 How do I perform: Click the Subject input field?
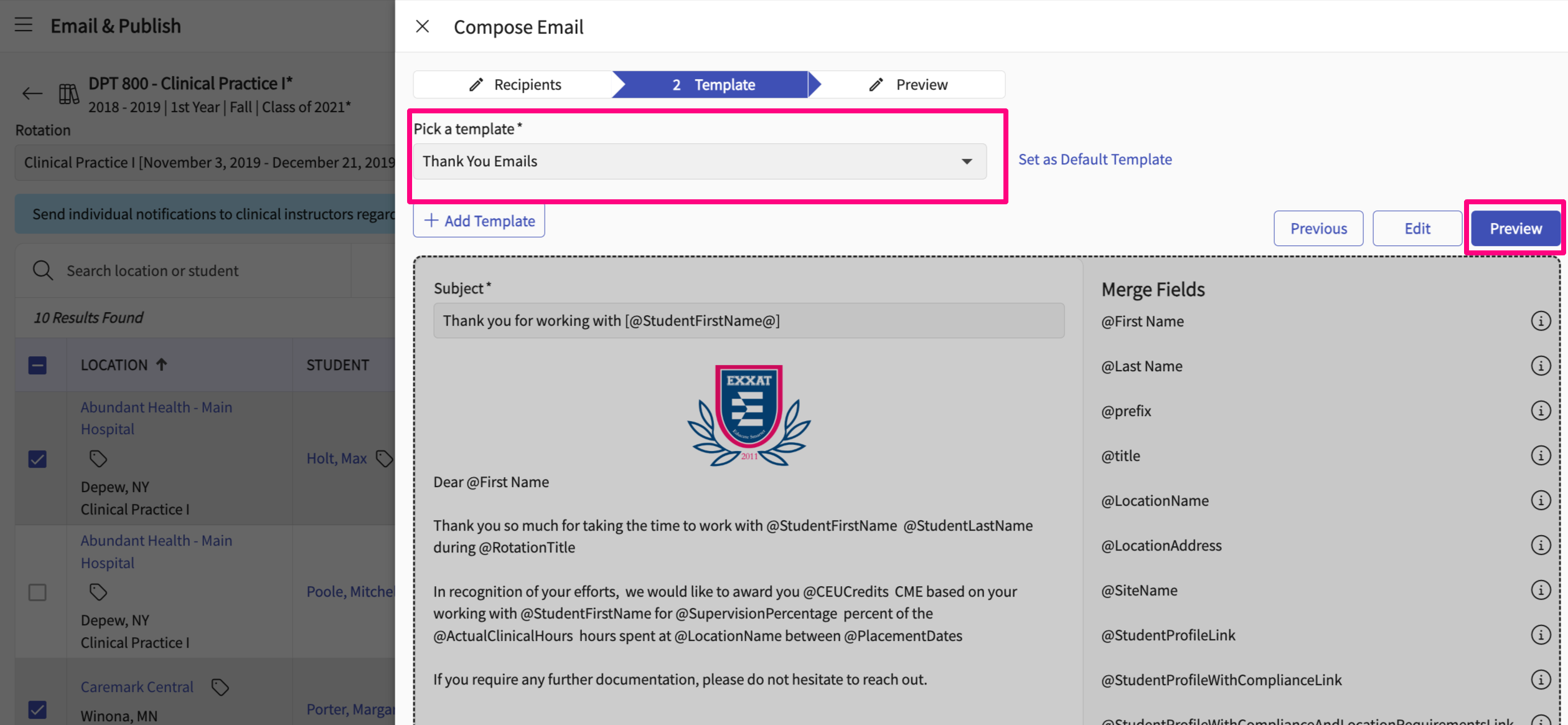point(748,321)
